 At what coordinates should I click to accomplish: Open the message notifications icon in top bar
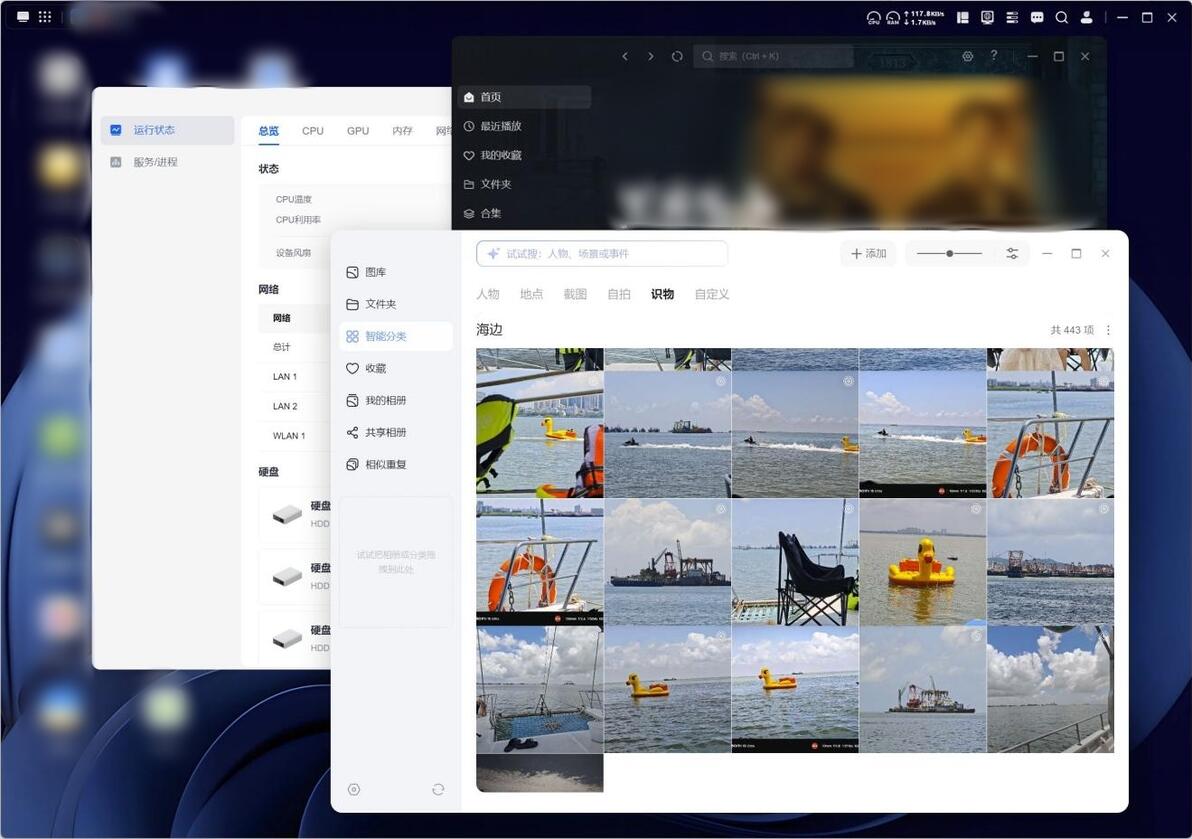[1037, 17]
